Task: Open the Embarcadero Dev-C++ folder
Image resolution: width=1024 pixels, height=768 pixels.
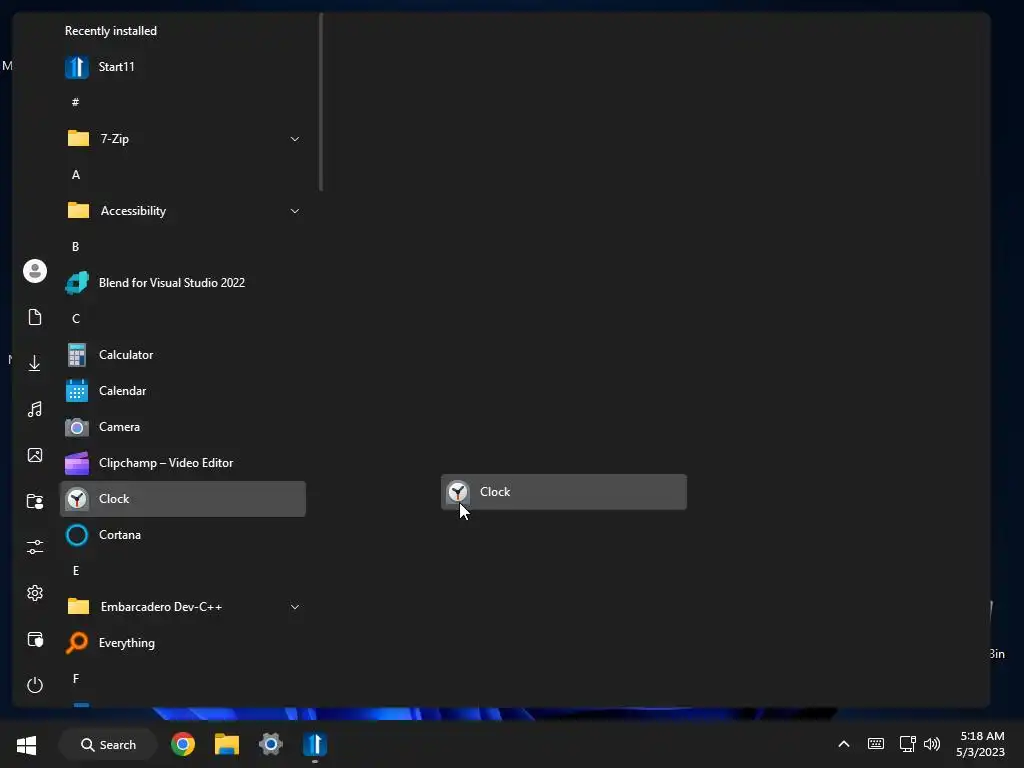Action: pos(183,607)
